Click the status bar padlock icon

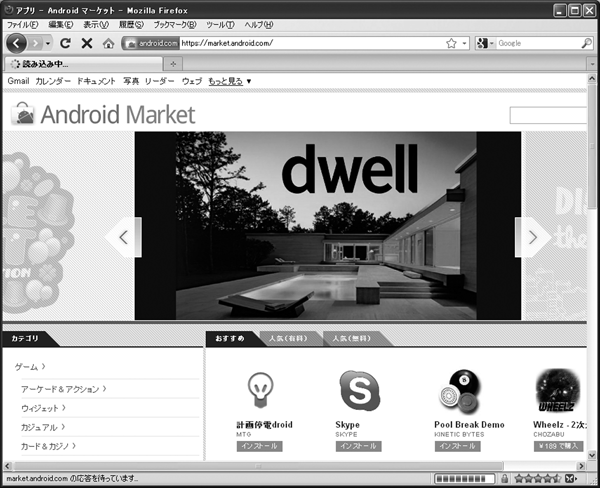pyautogui.click(x=505, y=478)
